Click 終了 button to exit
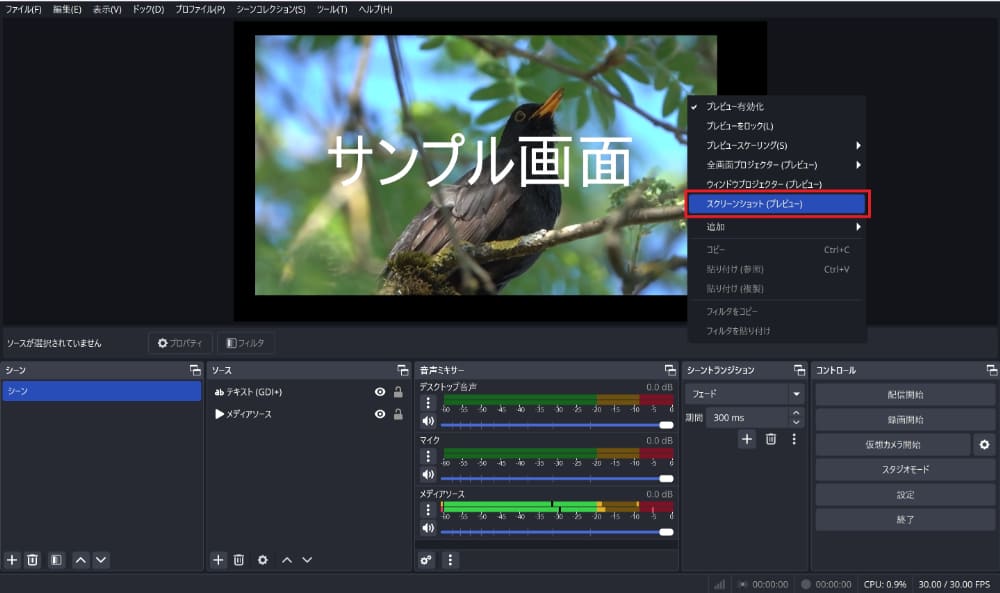This screenshot has height=593, width=1000. pyautogui.click(x=905, y=520)
